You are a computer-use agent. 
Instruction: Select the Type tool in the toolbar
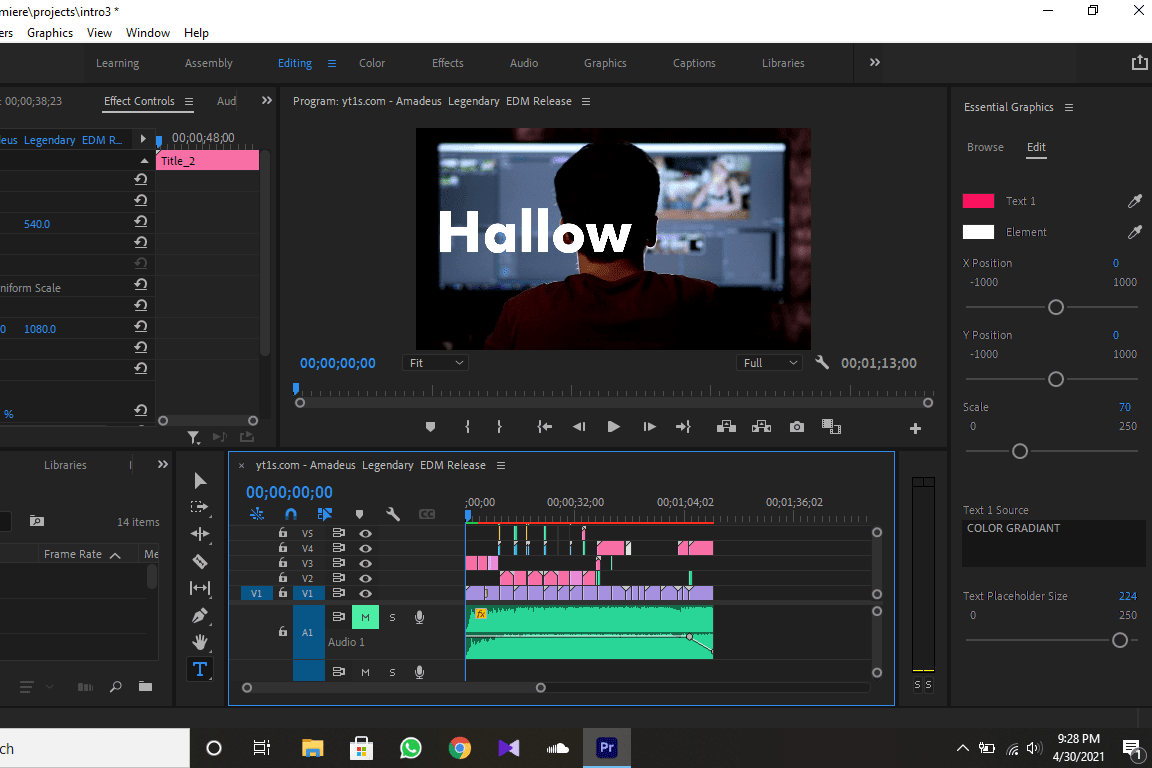point(200,669)
